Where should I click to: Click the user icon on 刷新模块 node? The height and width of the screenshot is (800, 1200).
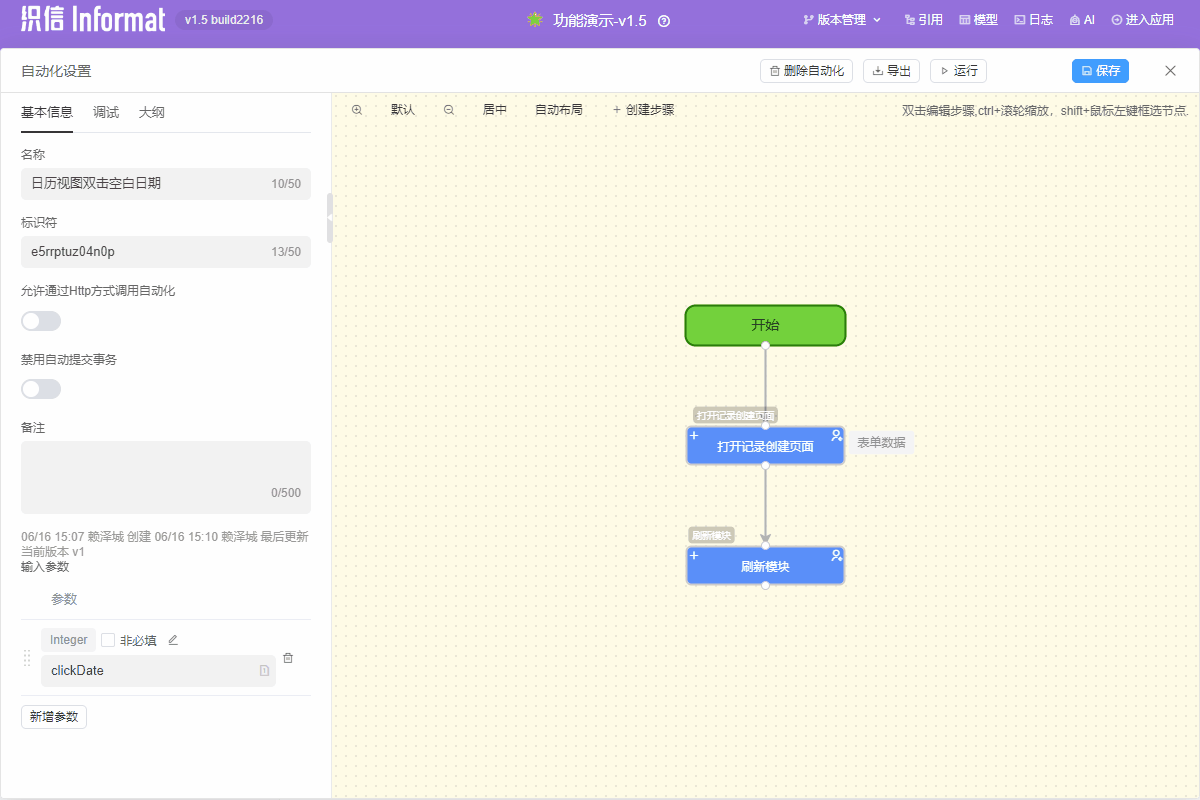[x=836, y=555]
